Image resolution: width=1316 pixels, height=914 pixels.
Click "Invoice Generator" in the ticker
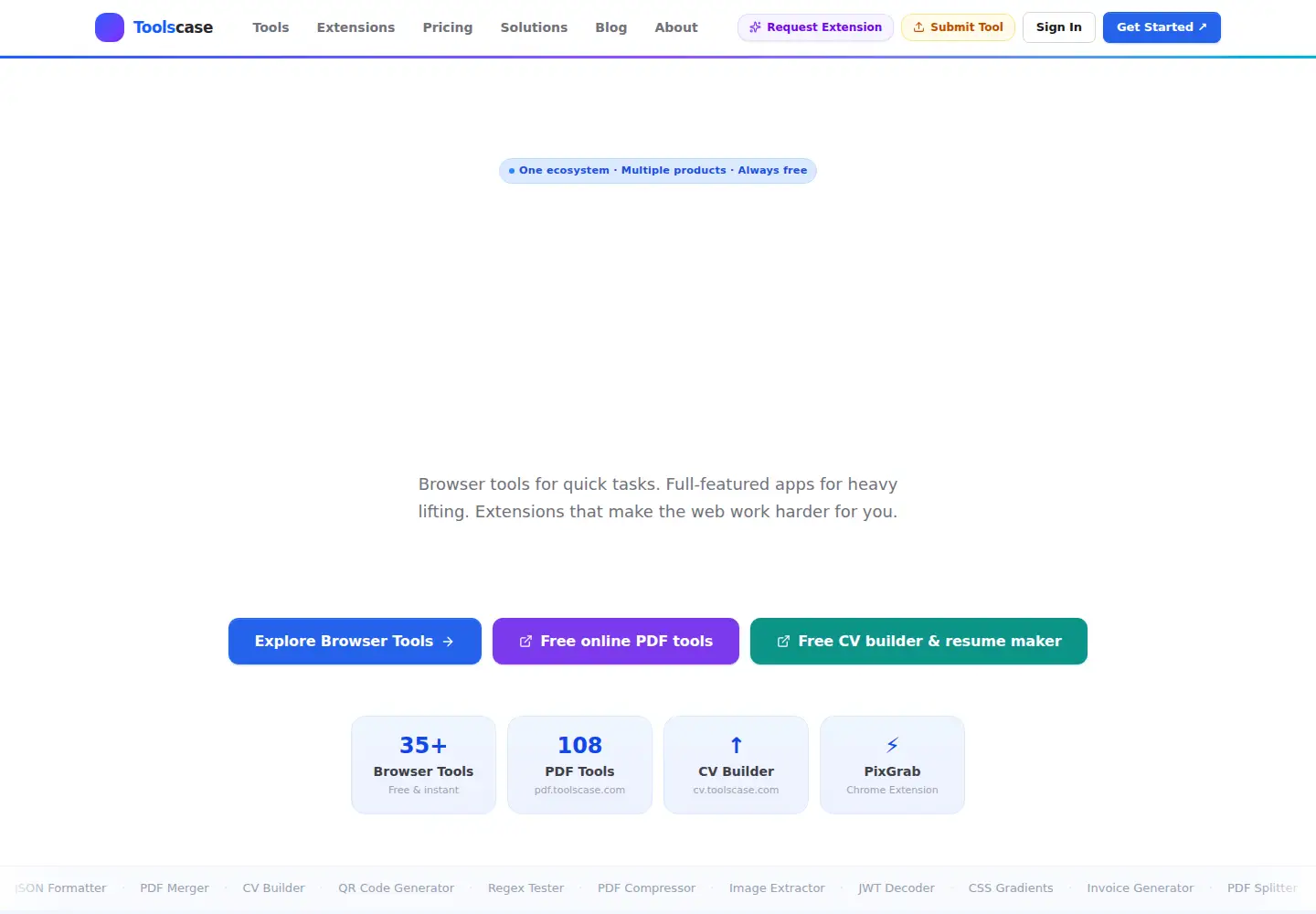tap(1140, 888)
